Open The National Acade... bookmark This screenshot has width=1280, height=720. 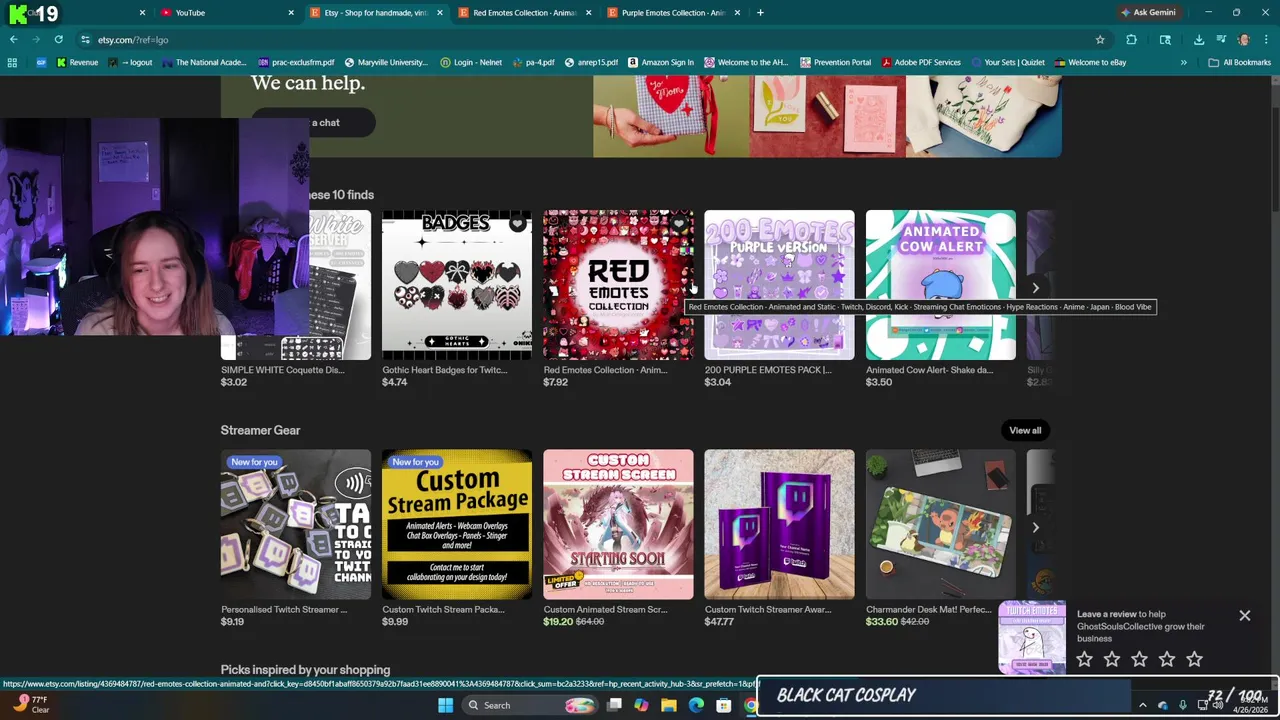click(203, 62)
